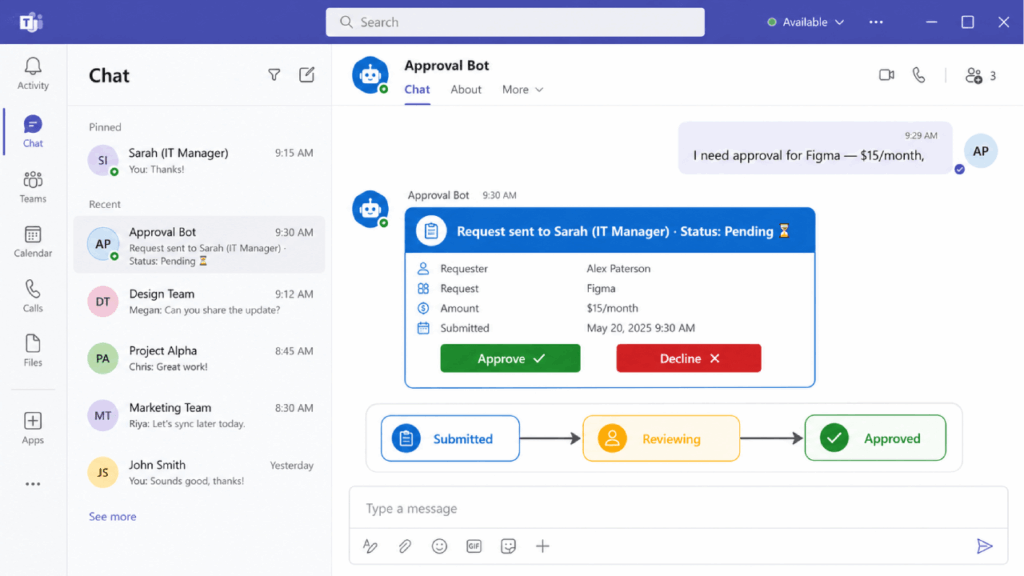Click the 9:29 AM message timestamp
The width and height of the screenshot is (1024, 576).
(x=921, y=136)
